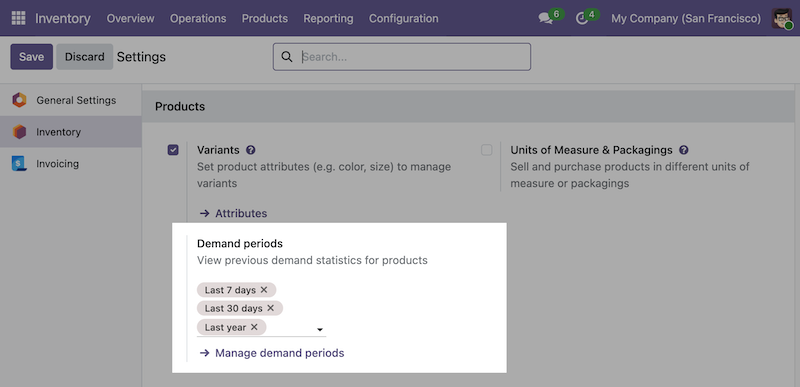Screen dimensions: 800x387
Task: Discard the settings changes
Action: tap(85, 57)
